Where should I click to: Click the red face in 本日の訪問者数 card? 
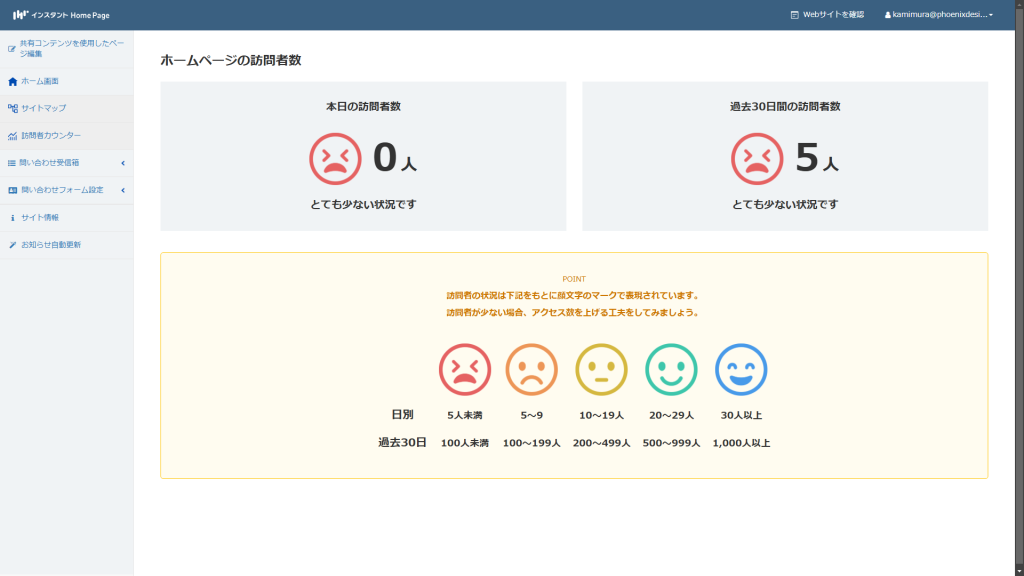click(335, 159)
